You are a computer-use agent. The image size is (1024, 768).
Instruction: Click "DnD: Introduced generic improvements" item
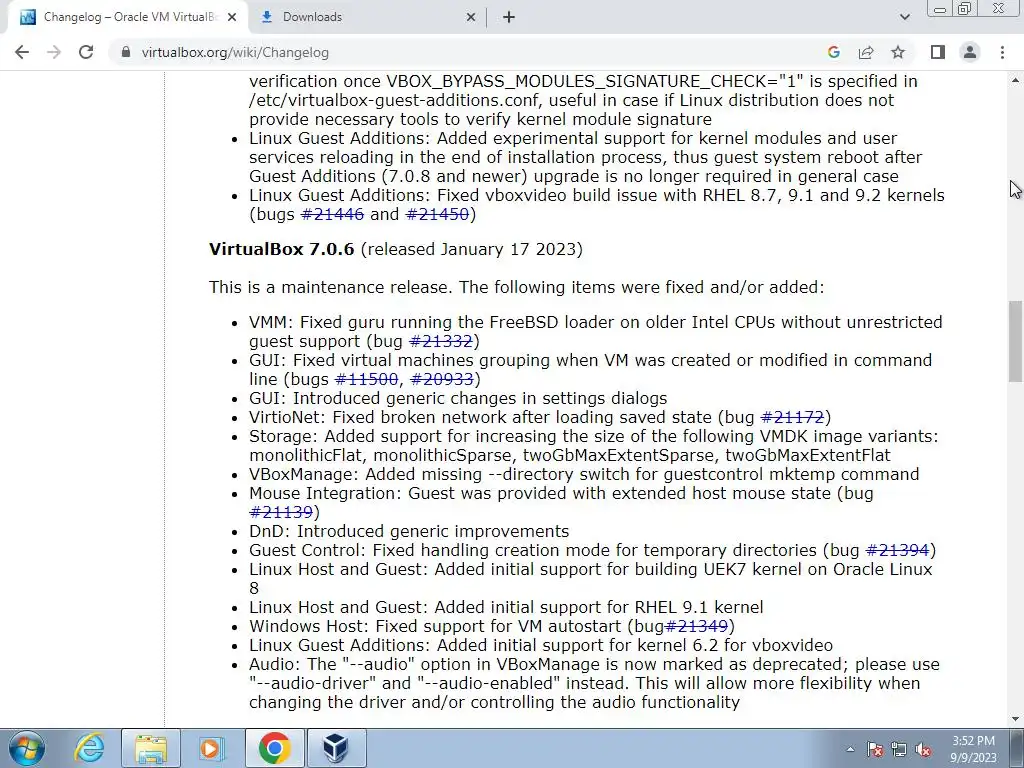tap(409, 531)
